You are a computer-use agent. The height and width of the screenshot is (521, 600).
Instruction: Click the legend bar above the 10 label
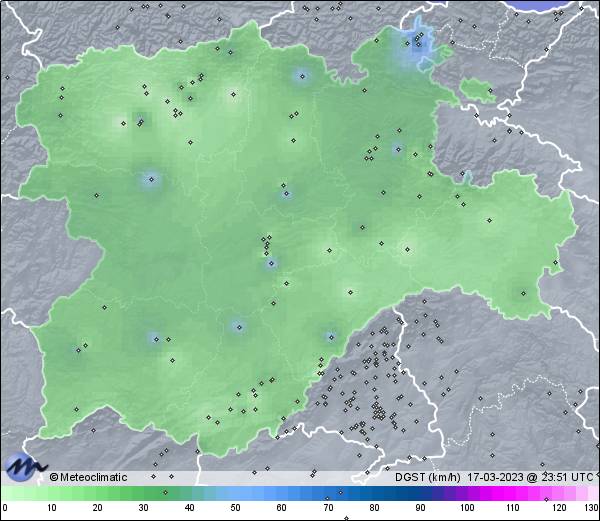tap(52, 493)
